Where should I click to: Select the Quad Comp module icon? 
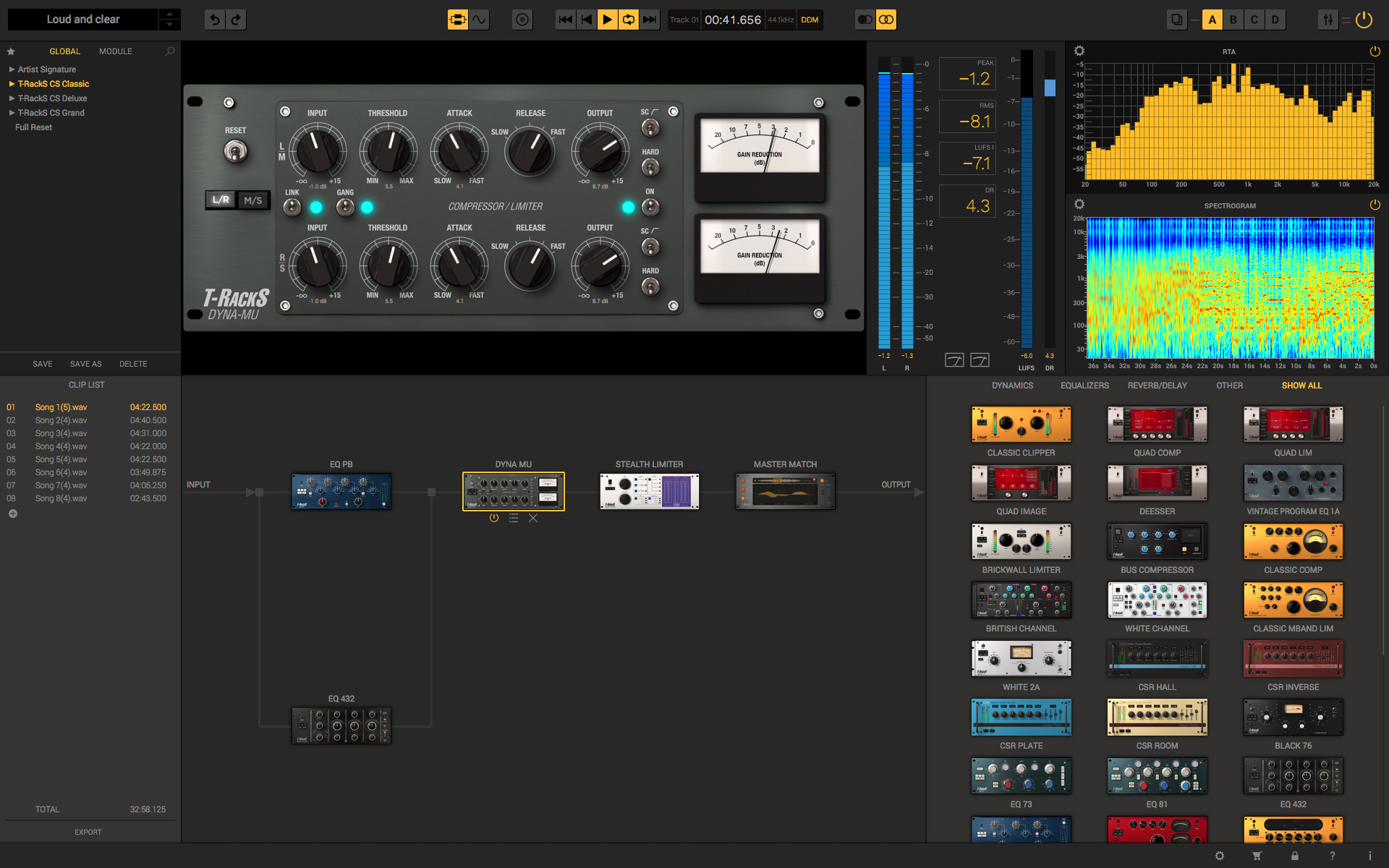click(x=1157, y=425)
